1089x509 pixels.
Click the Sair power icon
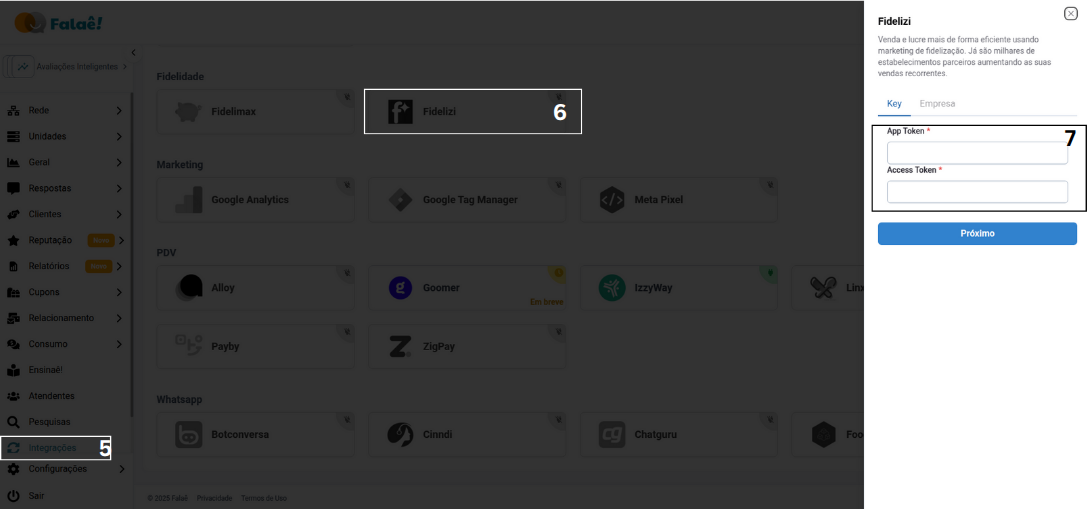coord(14,496)
